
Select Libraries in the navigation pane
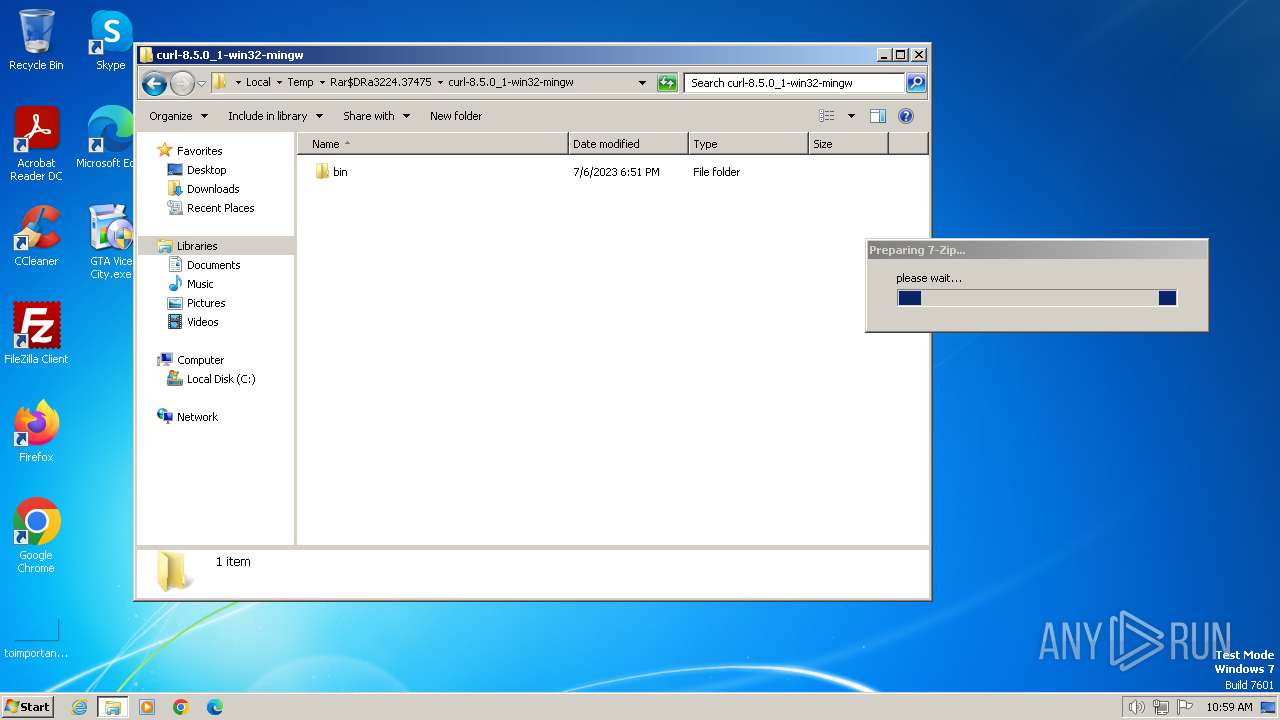coord(197,246)
